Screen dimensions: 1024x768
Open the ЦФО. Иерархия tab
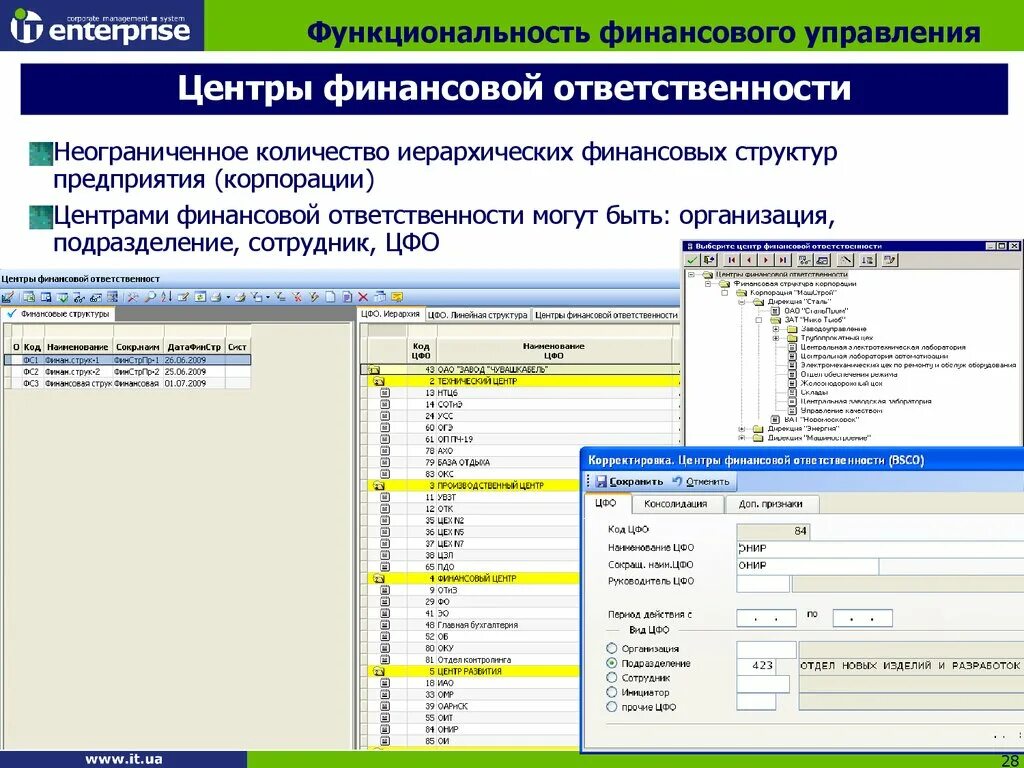click(391, 314)
